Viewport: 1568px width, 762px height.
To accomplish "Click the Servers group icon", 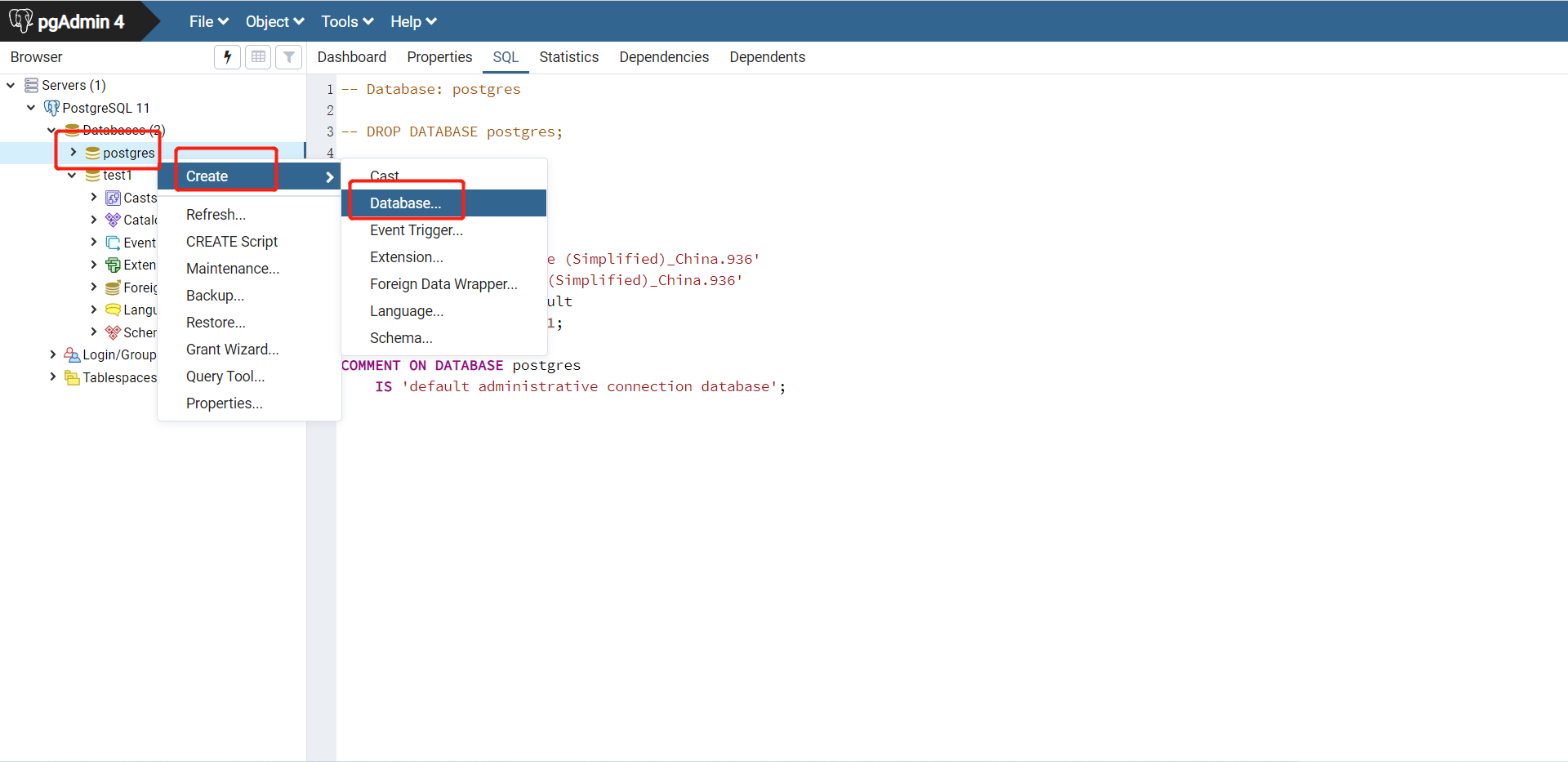I will coord(31,85).
